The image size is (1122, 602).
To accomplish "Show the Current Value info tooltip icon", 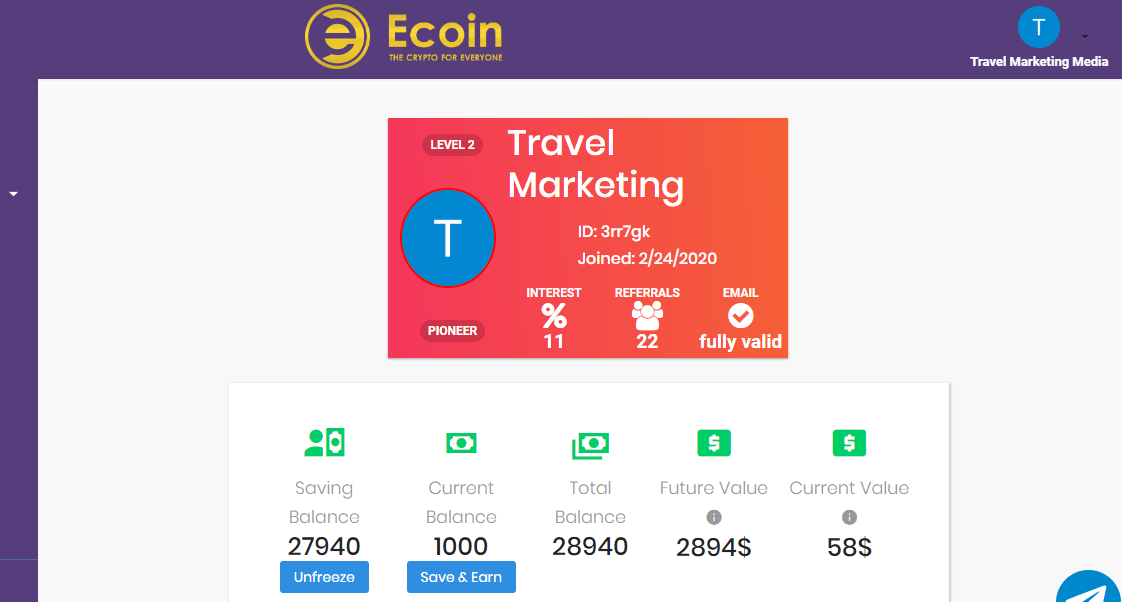I will 849,517.
